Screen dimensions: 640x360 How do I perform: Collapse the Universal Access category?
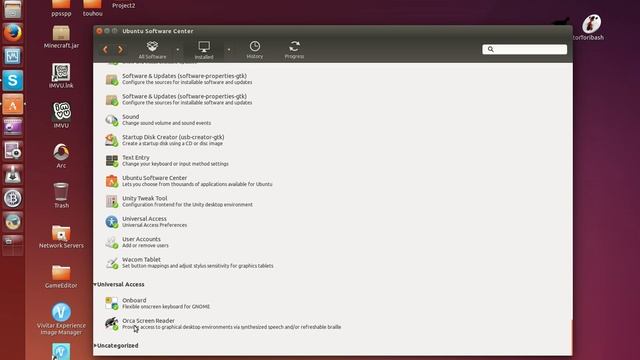95,284
